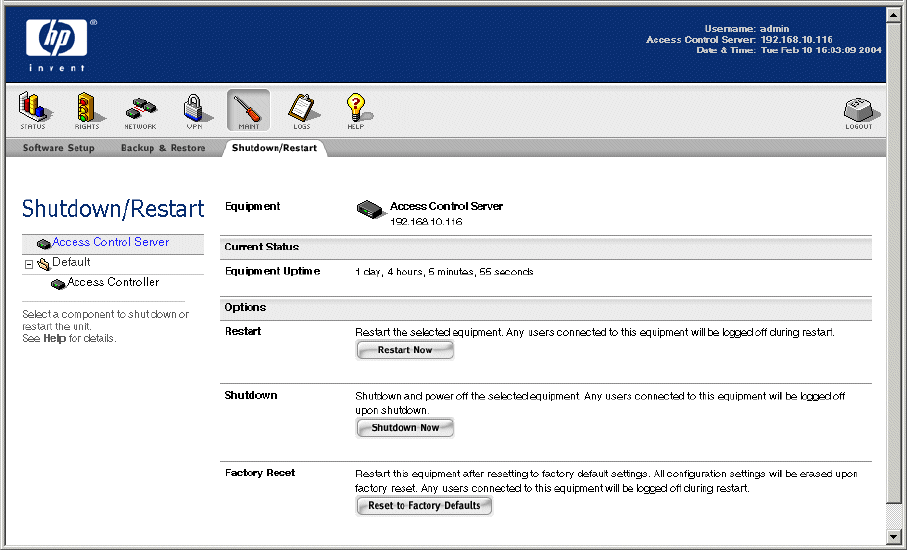Open the VPN padlock icon

(194, 110)
